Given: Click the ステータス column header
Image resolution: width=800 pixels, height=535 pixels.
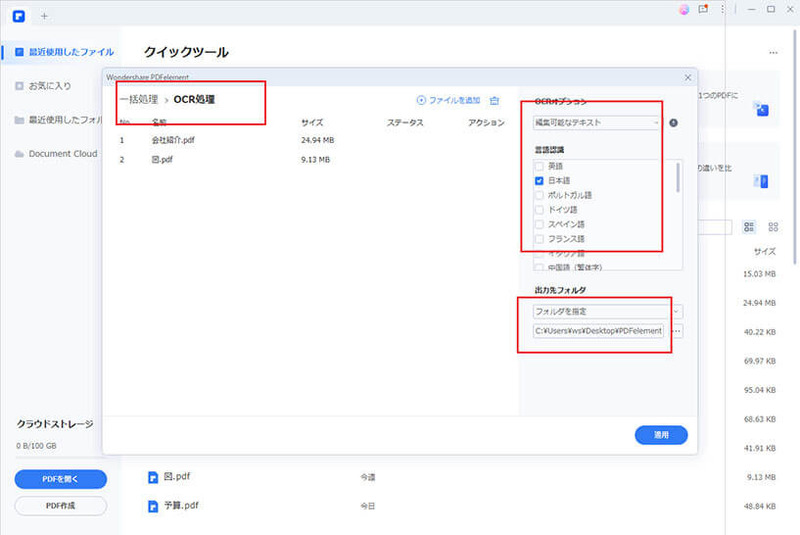Looking at the screenshot, I should [x=405, y=122].
